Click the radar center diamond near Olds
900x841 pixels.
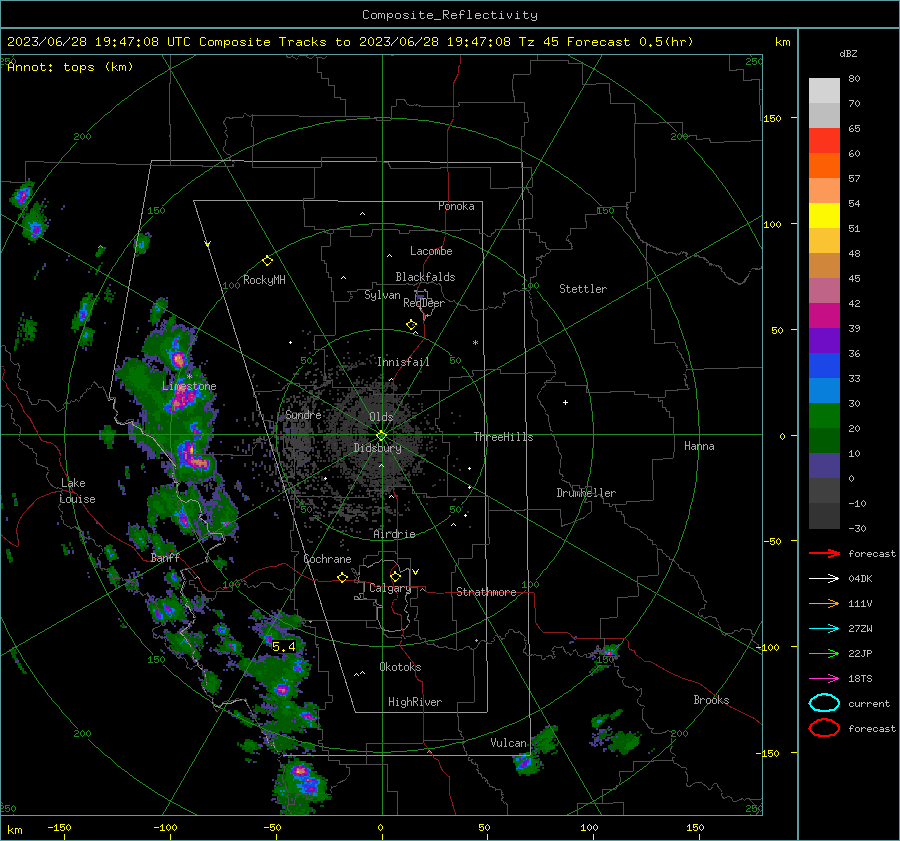(x=381, y=435)
